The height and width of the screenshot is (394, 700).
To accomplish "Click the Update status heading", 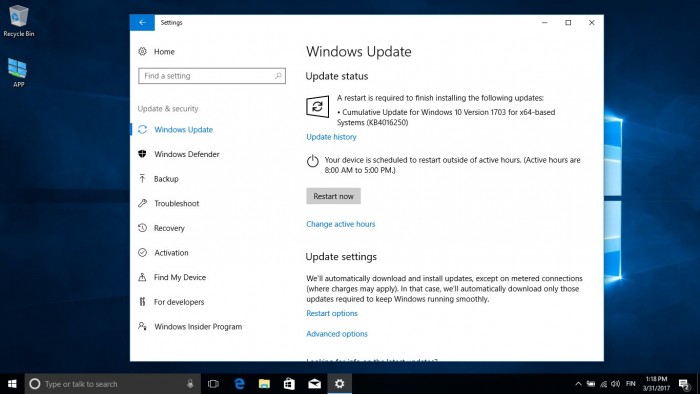I will 337,76.
